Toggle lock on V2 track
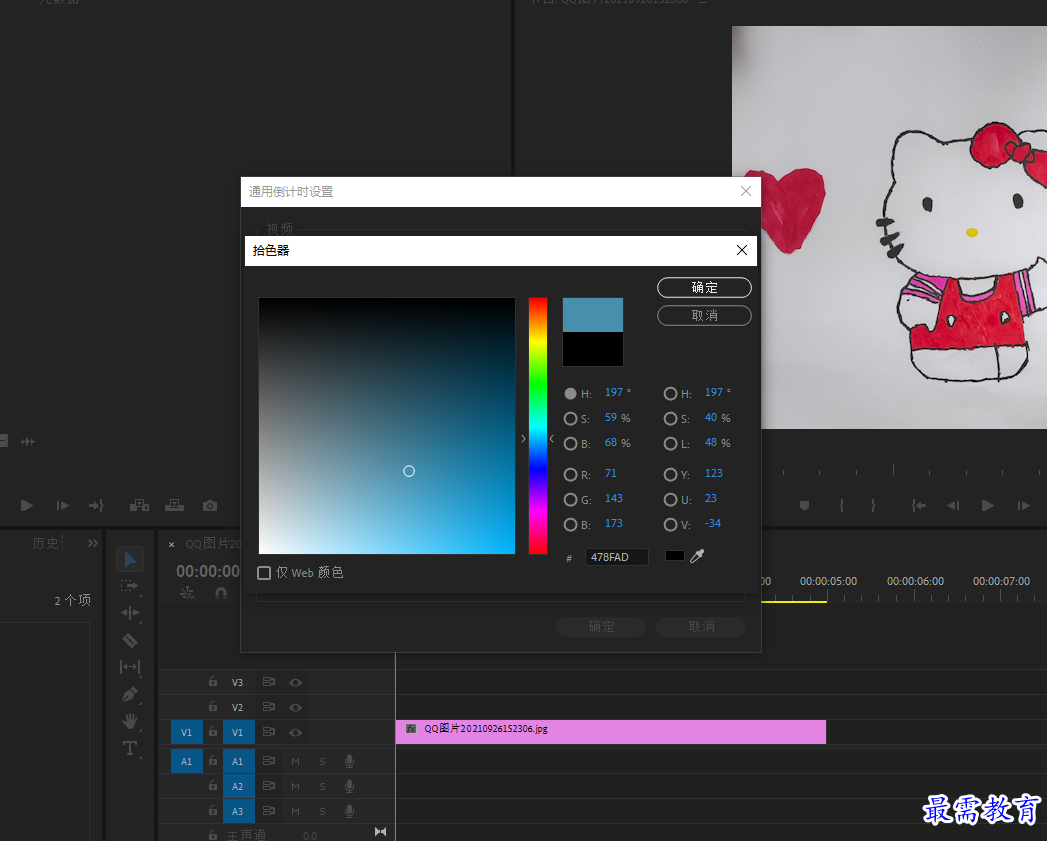 pyautogui.click(x=212, y=707)
